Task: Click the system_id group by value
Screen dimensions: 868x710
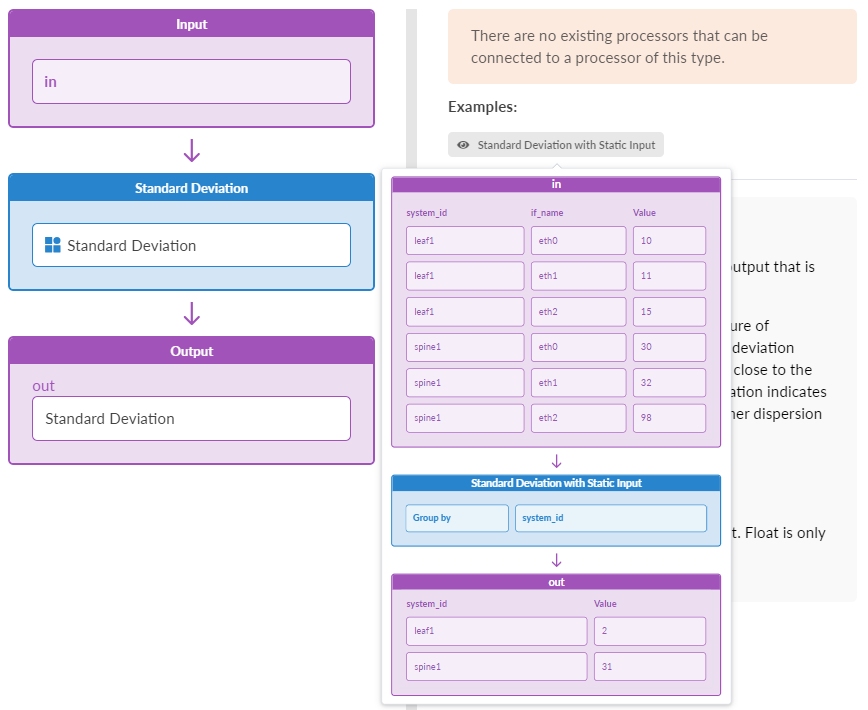Action: [x=610, y=518]
